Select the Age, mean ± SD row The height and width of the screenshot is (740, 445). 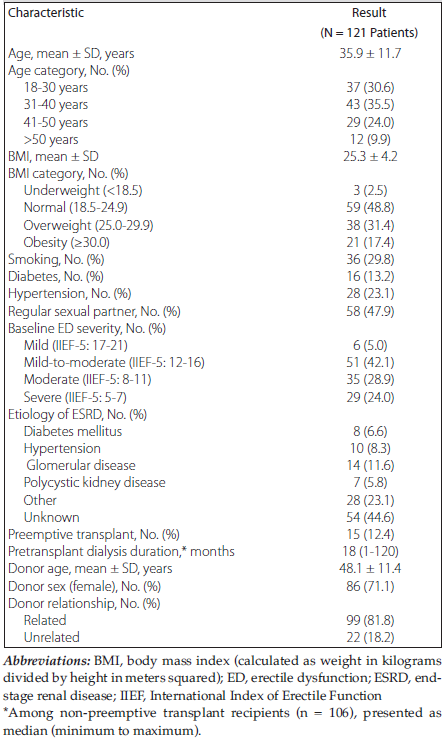coord(222,53)
